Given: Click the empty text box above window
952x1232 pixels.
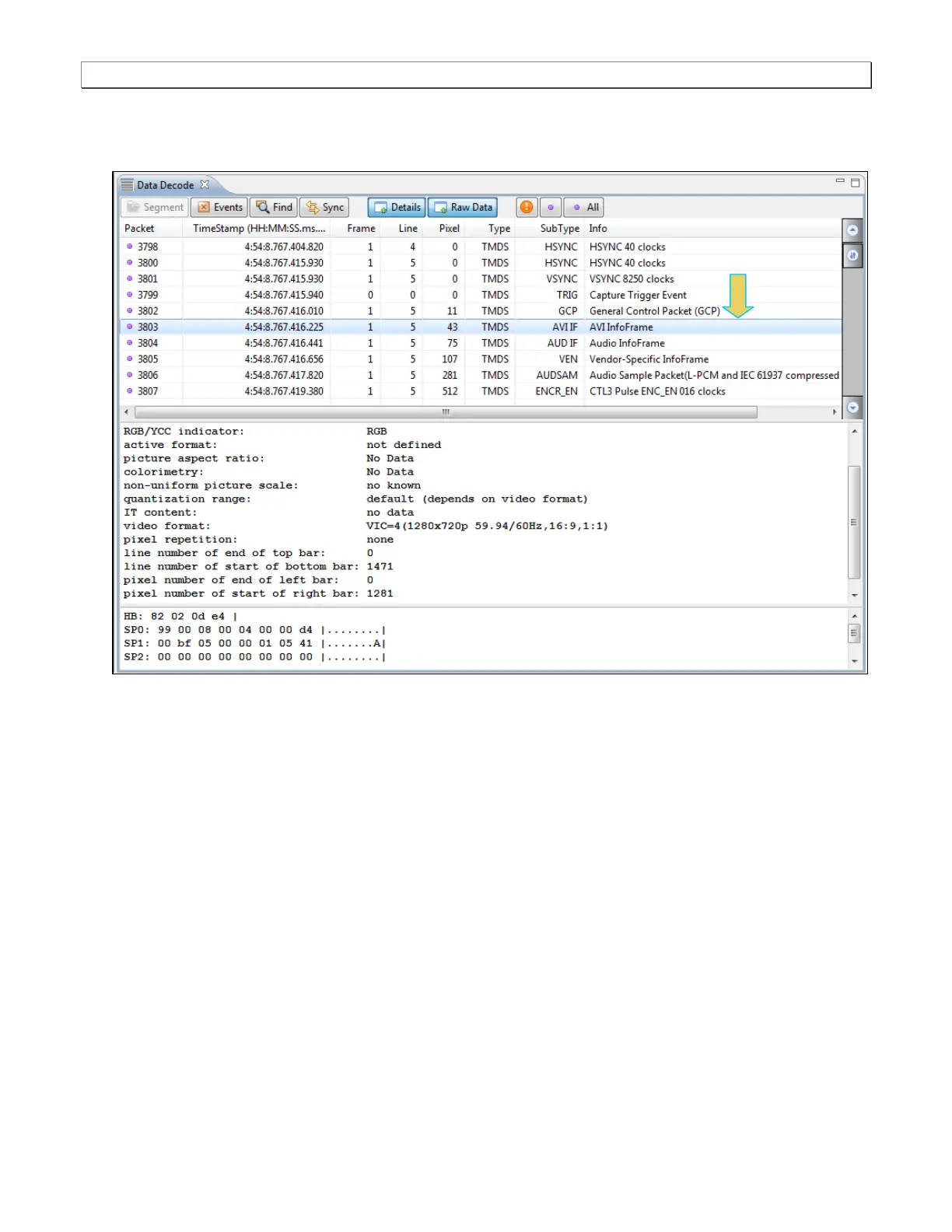Looking at the screenshot, I should point(476,75).
